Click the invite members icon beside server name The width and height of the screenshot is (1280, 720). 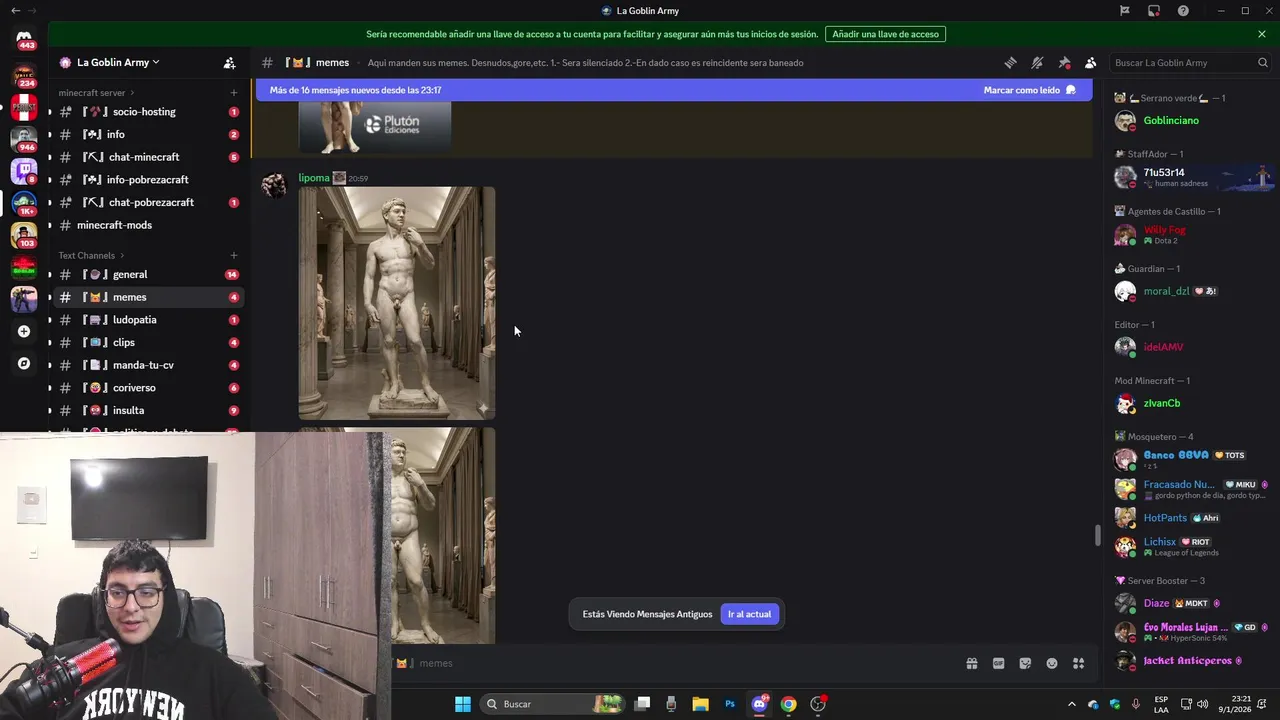coord(229,62)
